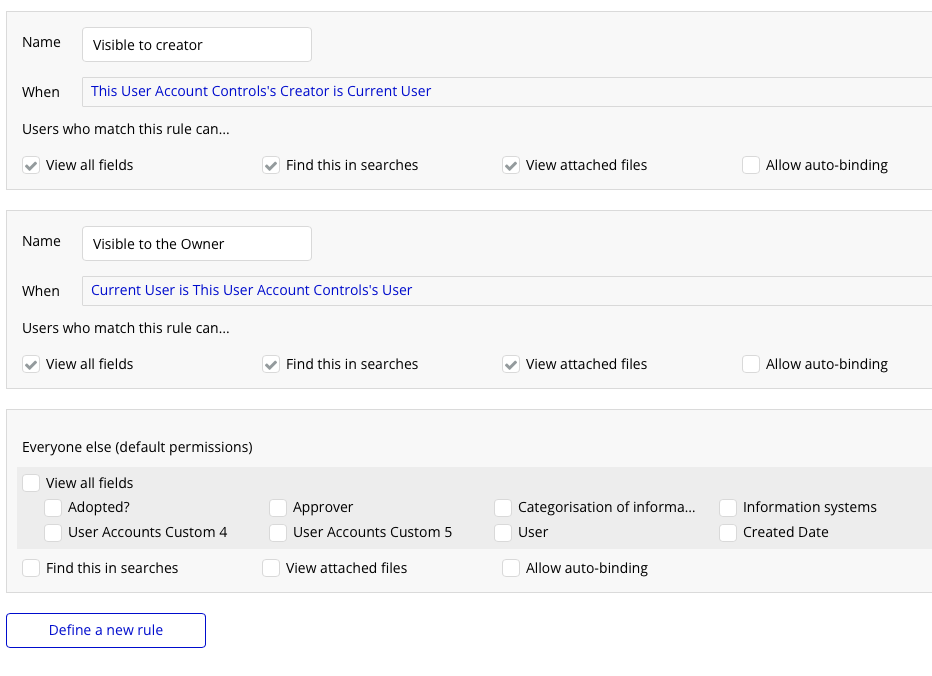Enable the Adopted? field checkbox

click(x=53, y=508)
